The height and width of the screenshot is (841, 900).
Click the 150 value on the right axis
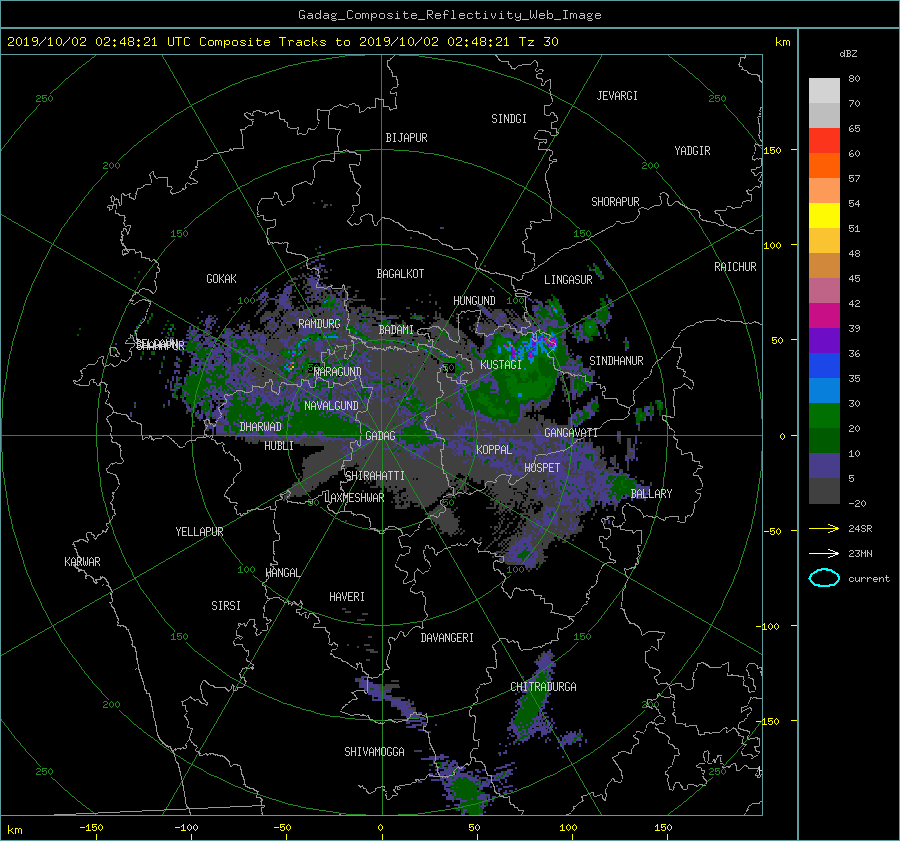pyautogui.click(x=773, y=150)
